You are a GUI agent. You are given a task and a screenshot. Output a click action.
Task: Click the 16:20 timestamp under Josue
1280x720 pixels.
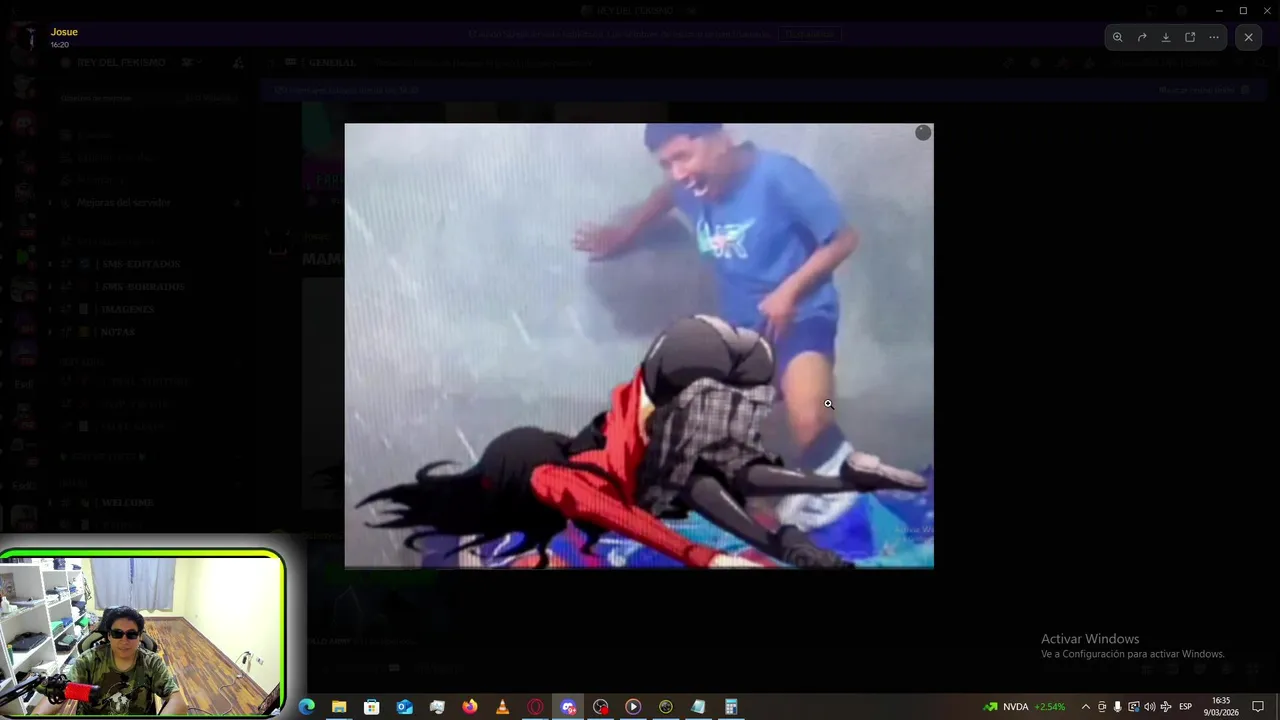pos(60,45)
